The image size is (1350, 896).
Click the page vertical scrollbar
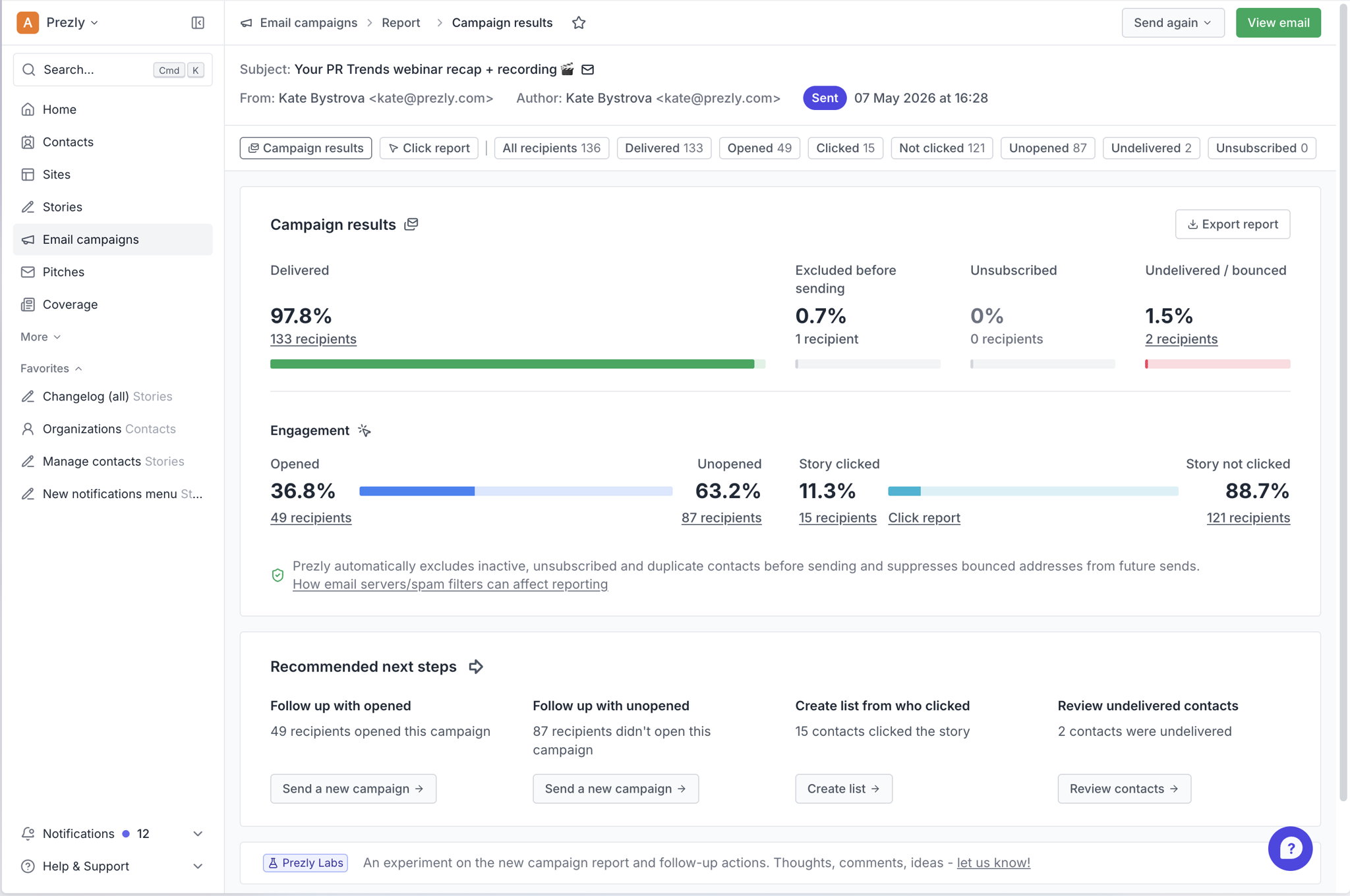pos(1343,402)
